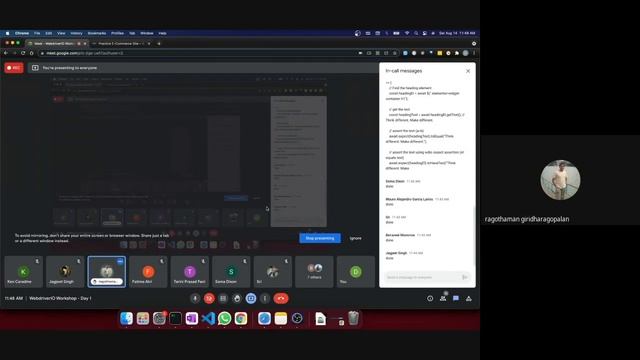This screenshot has height=360, width=640.
Task: Click the Wi-Fi status icon
Action: [x=407, y=33]
